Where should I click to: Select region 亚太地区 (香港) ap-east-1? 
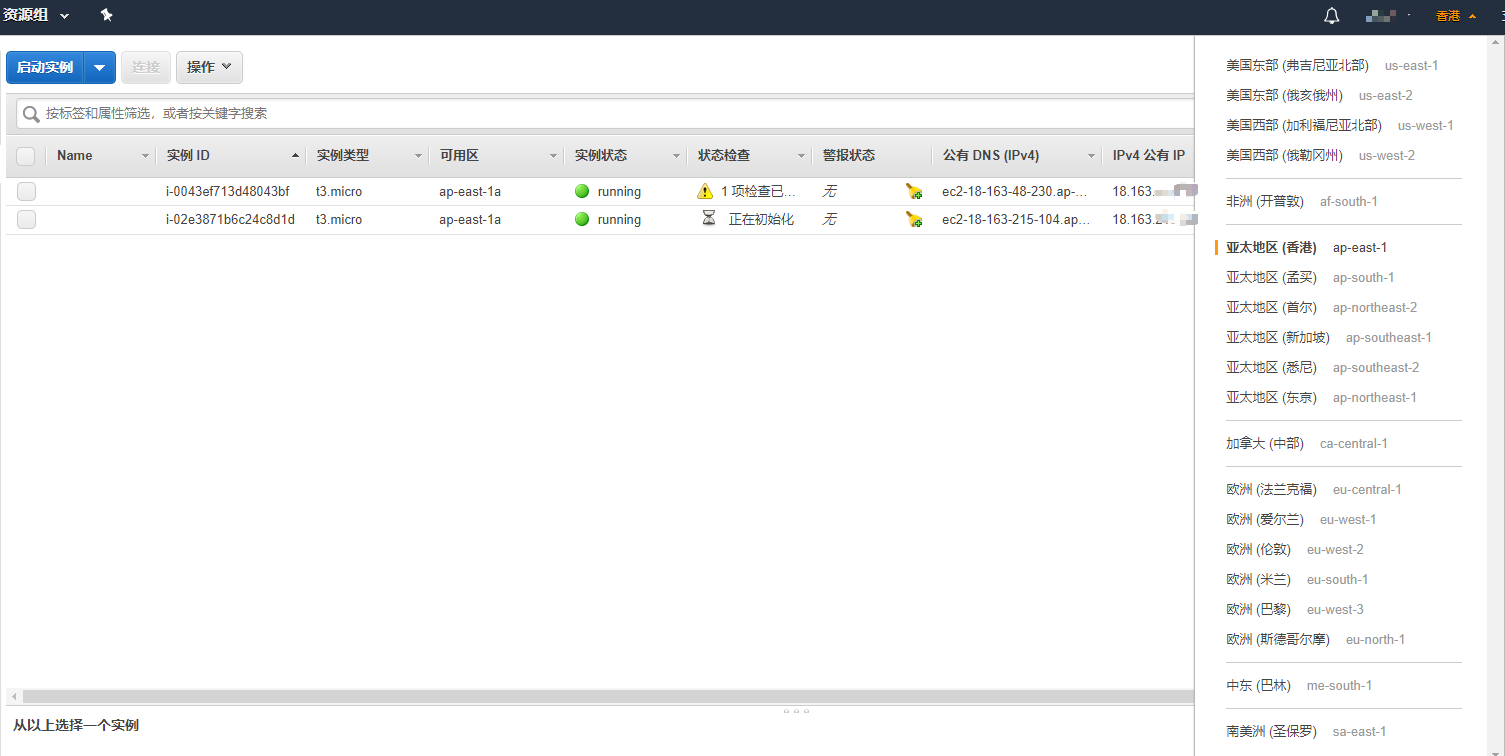tap(1307, 247)
